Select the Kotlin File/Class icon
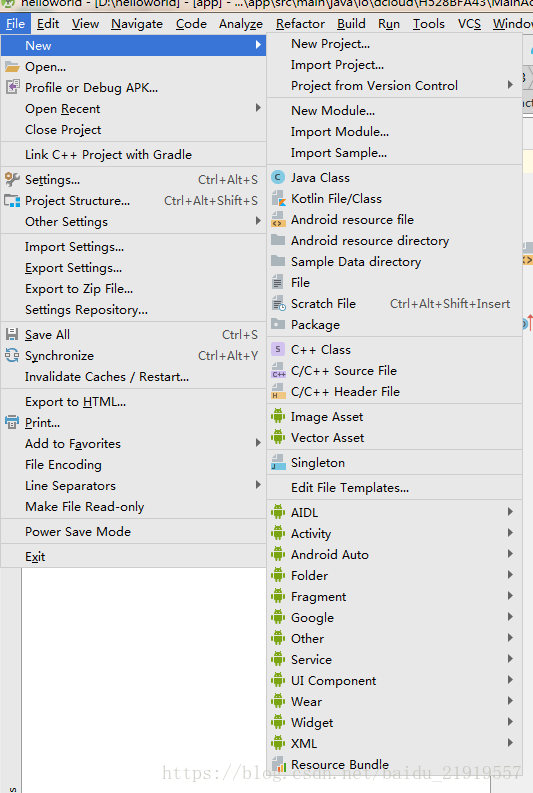The image size is (533, 793). (278, 199)
